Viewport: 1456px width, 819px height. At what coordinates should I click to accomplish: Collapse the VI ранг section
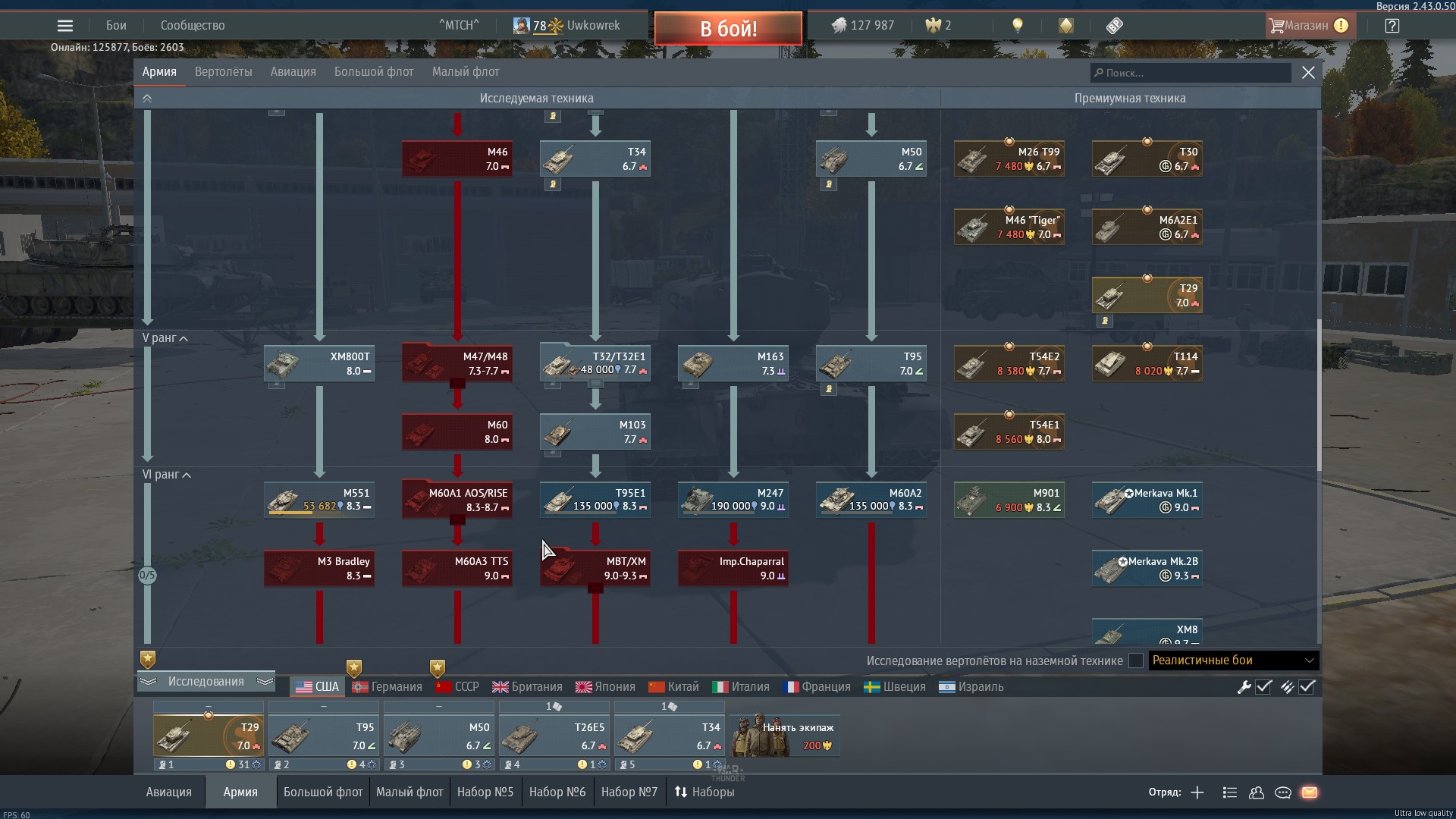point(167,475)
